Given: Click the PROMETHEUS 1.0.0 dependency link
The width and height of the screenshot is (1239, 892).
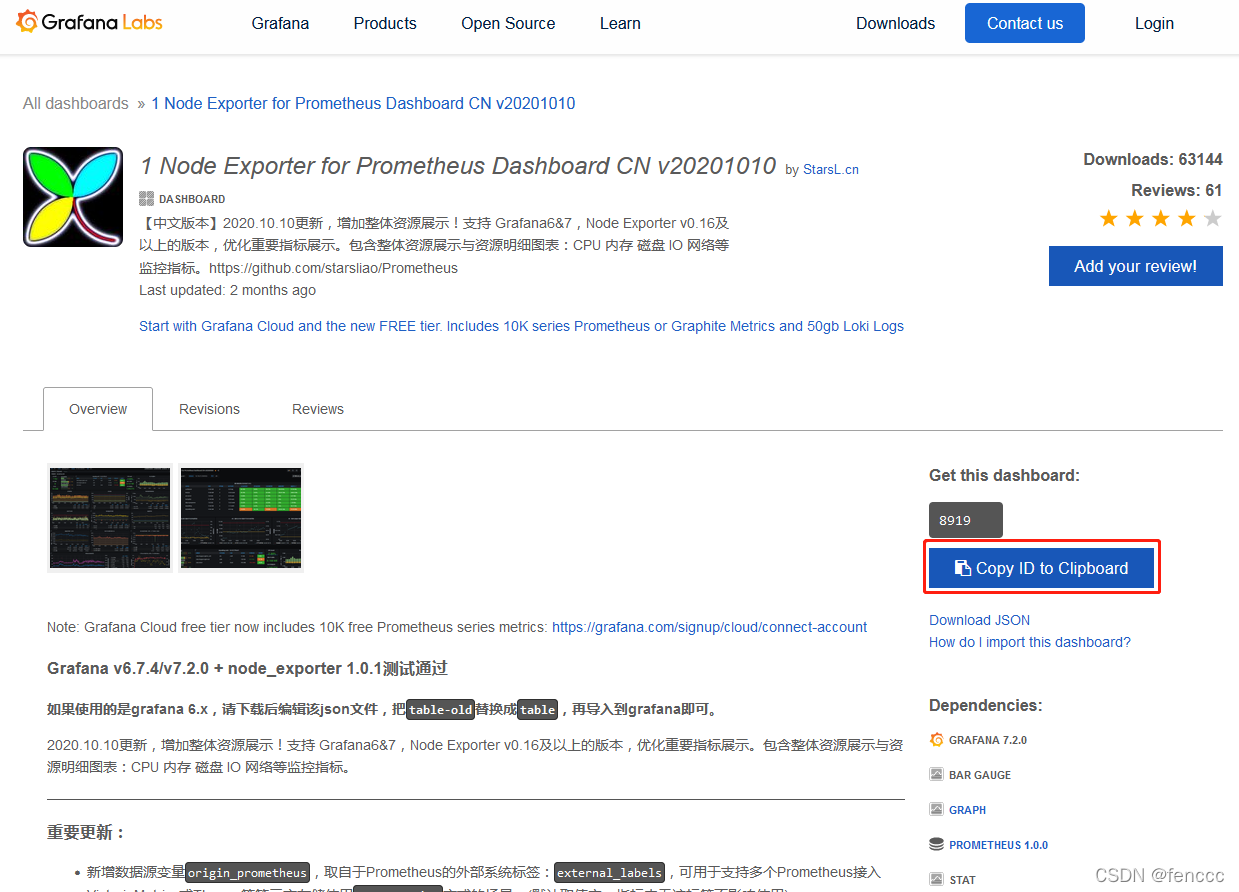Looking at the screenshot, I should click(x=998, y=845).
